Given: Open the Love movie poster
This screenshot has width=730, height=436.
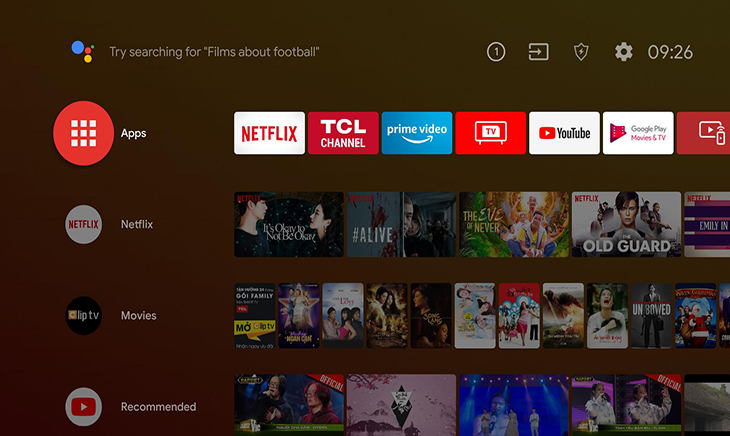Looking at the screenshot, I should coord(343,315).
